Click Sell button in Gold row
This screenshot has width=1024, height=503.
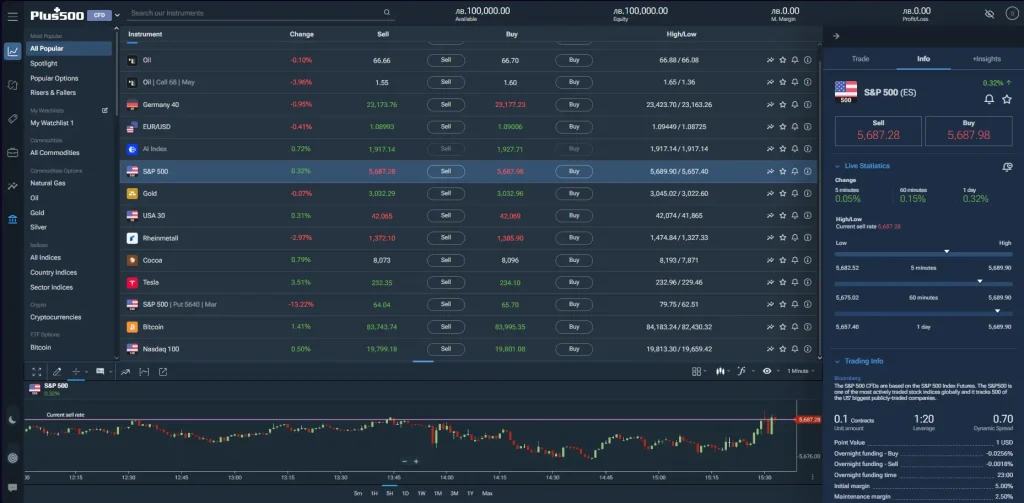click(446, 194)
